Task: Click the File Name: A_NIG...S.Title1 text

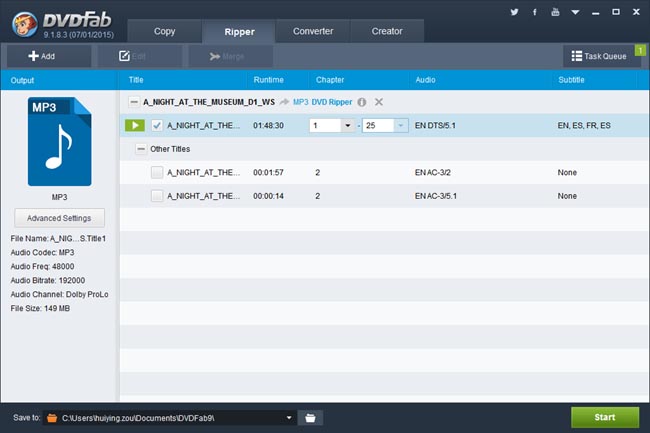Action: 58,238
